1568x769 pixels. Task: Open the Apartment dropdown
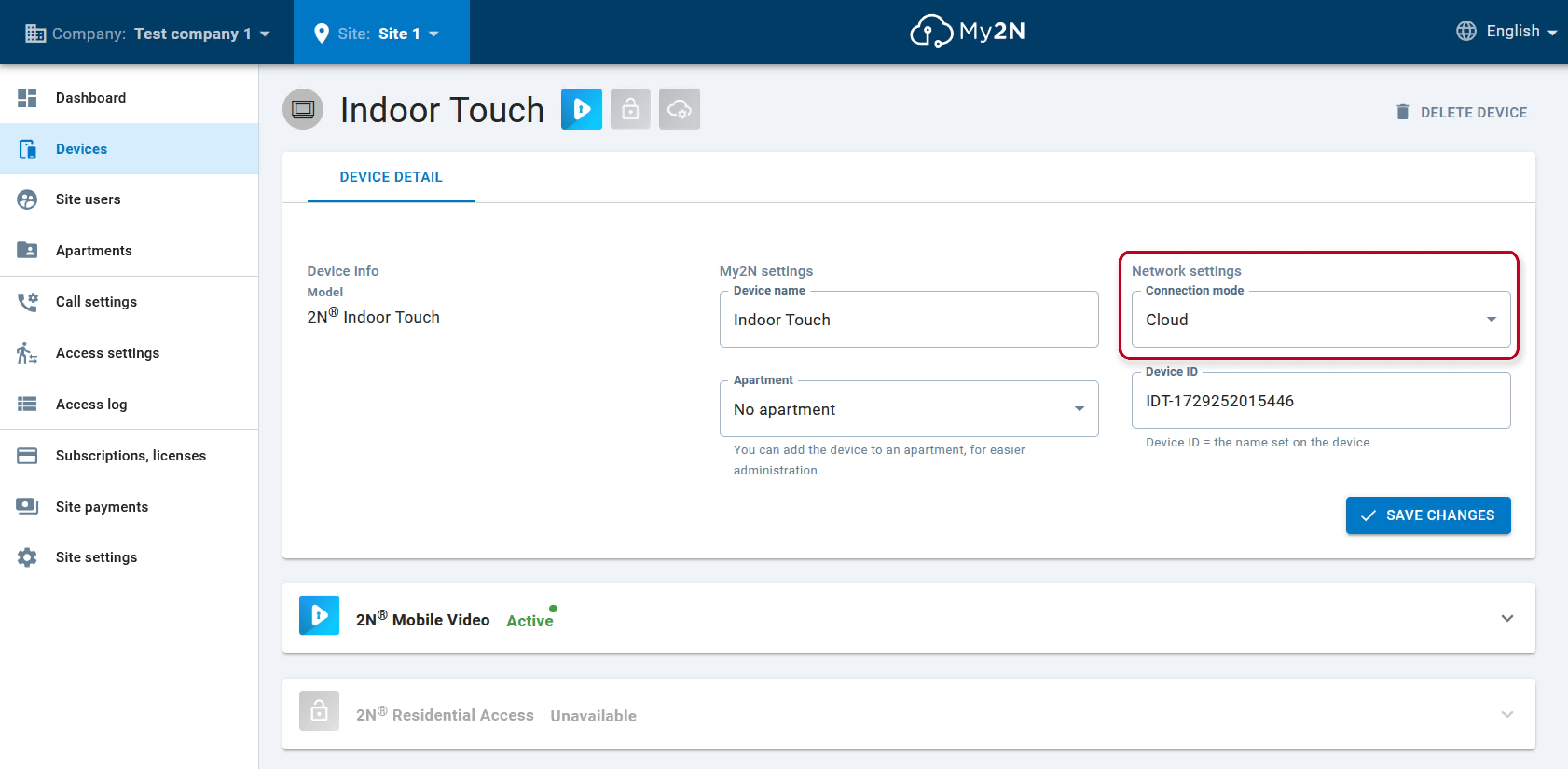click(909, 409)
